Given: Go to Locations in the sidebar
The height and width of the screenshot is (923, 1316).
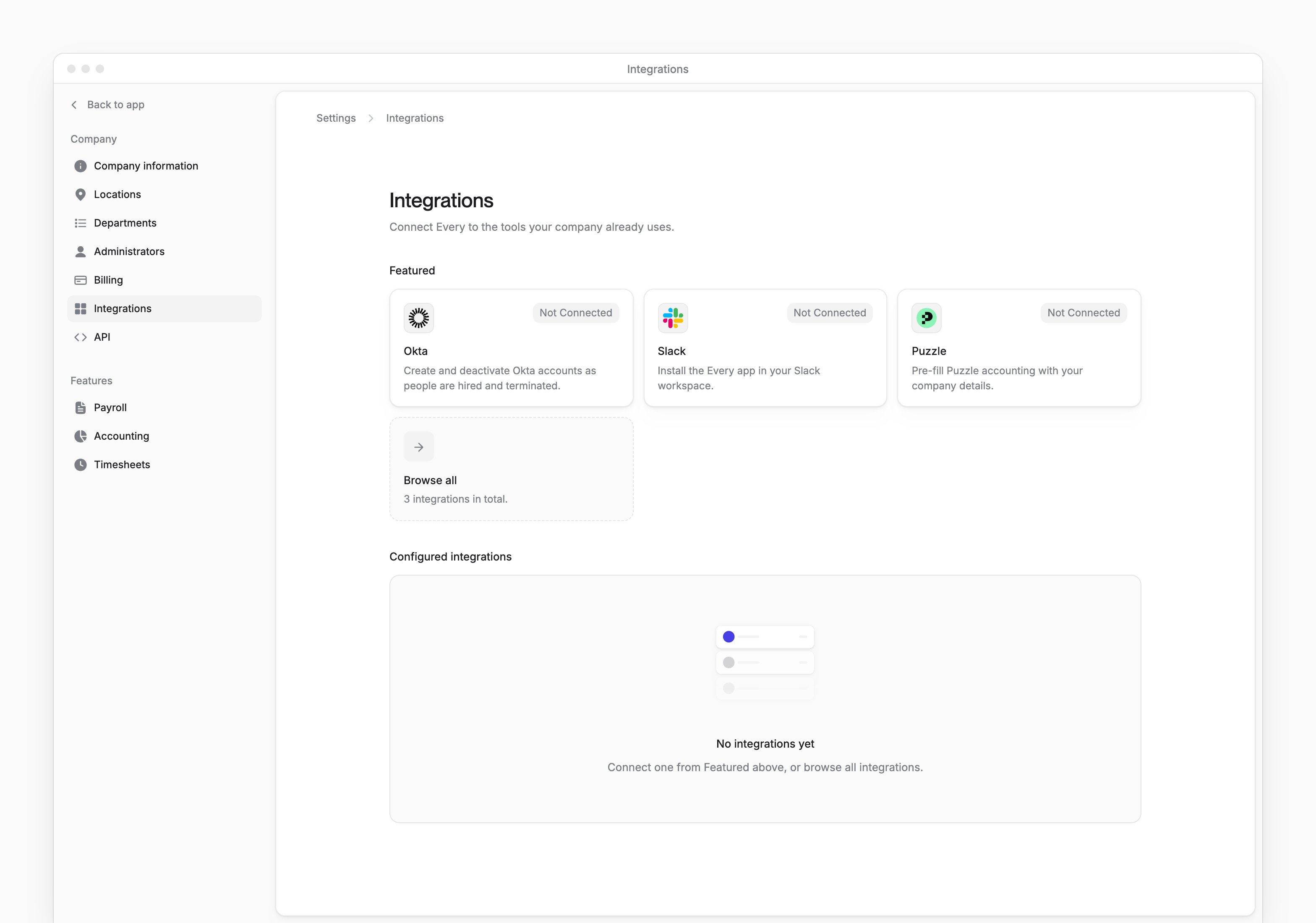Looking at the screenshot, I should coord(164,195).
